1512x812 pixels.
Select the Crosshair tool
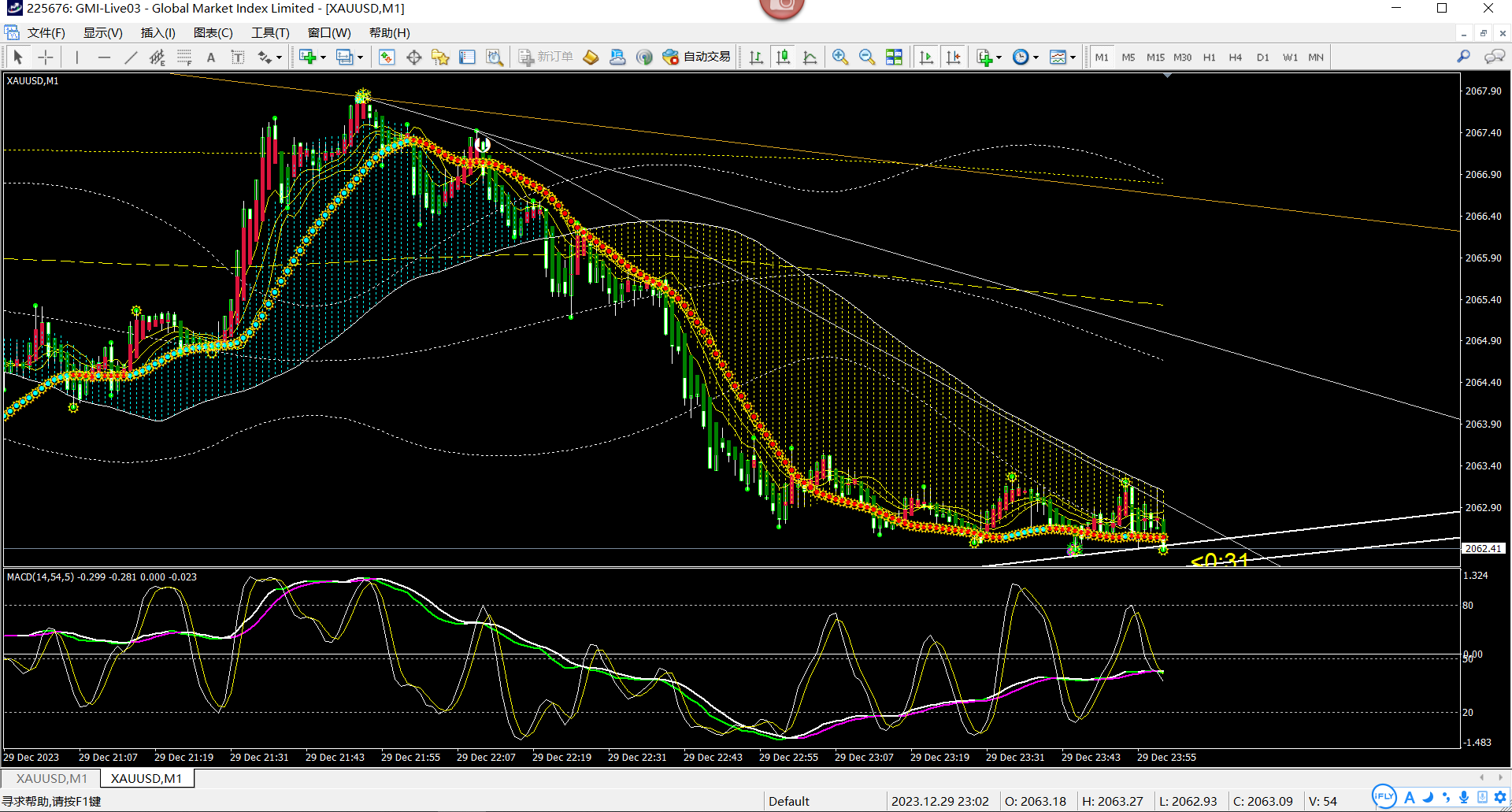[x=46, y=57]
